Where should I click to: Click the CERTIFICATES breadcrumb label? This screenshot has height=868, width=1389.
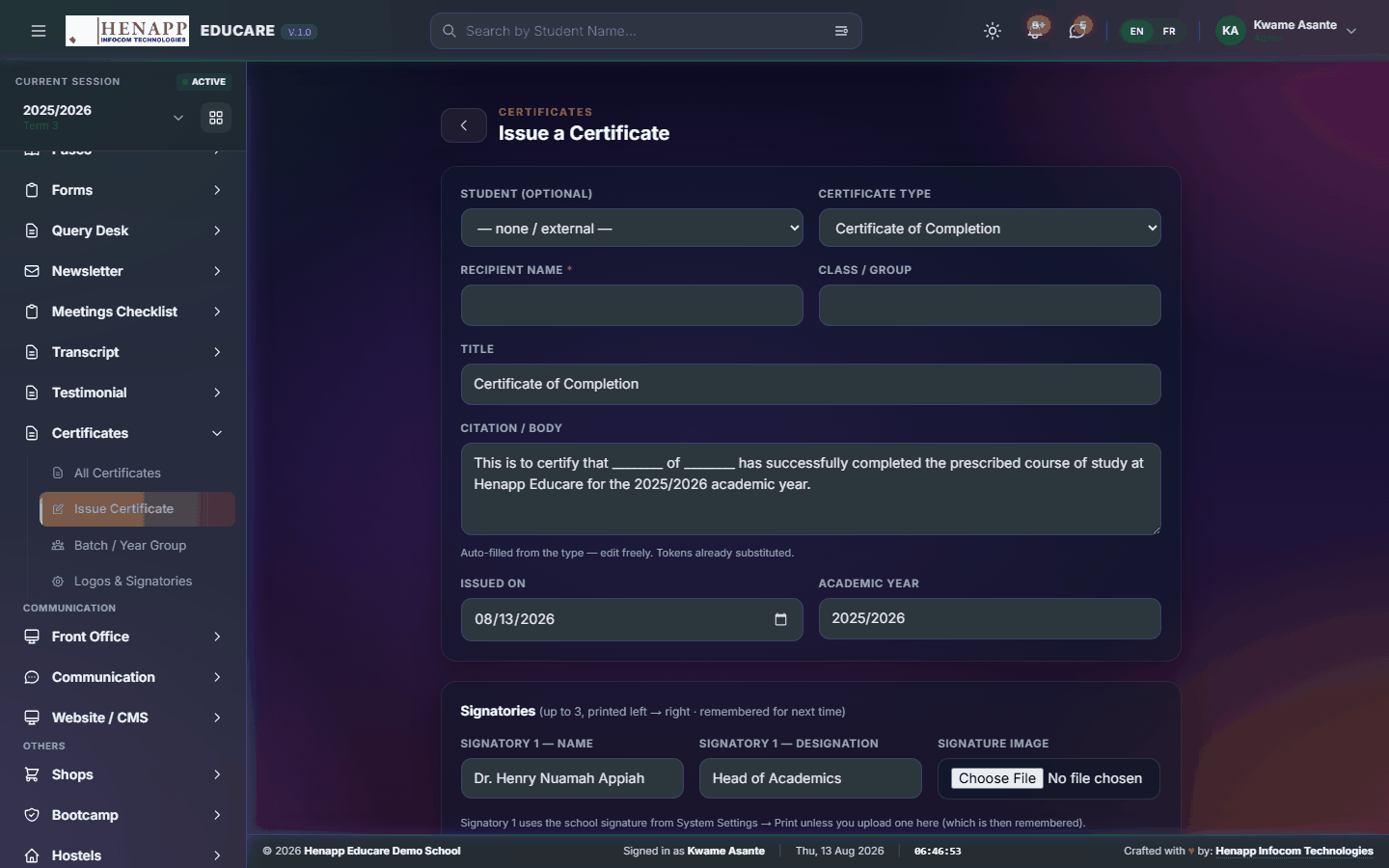(x=545, y=112)
